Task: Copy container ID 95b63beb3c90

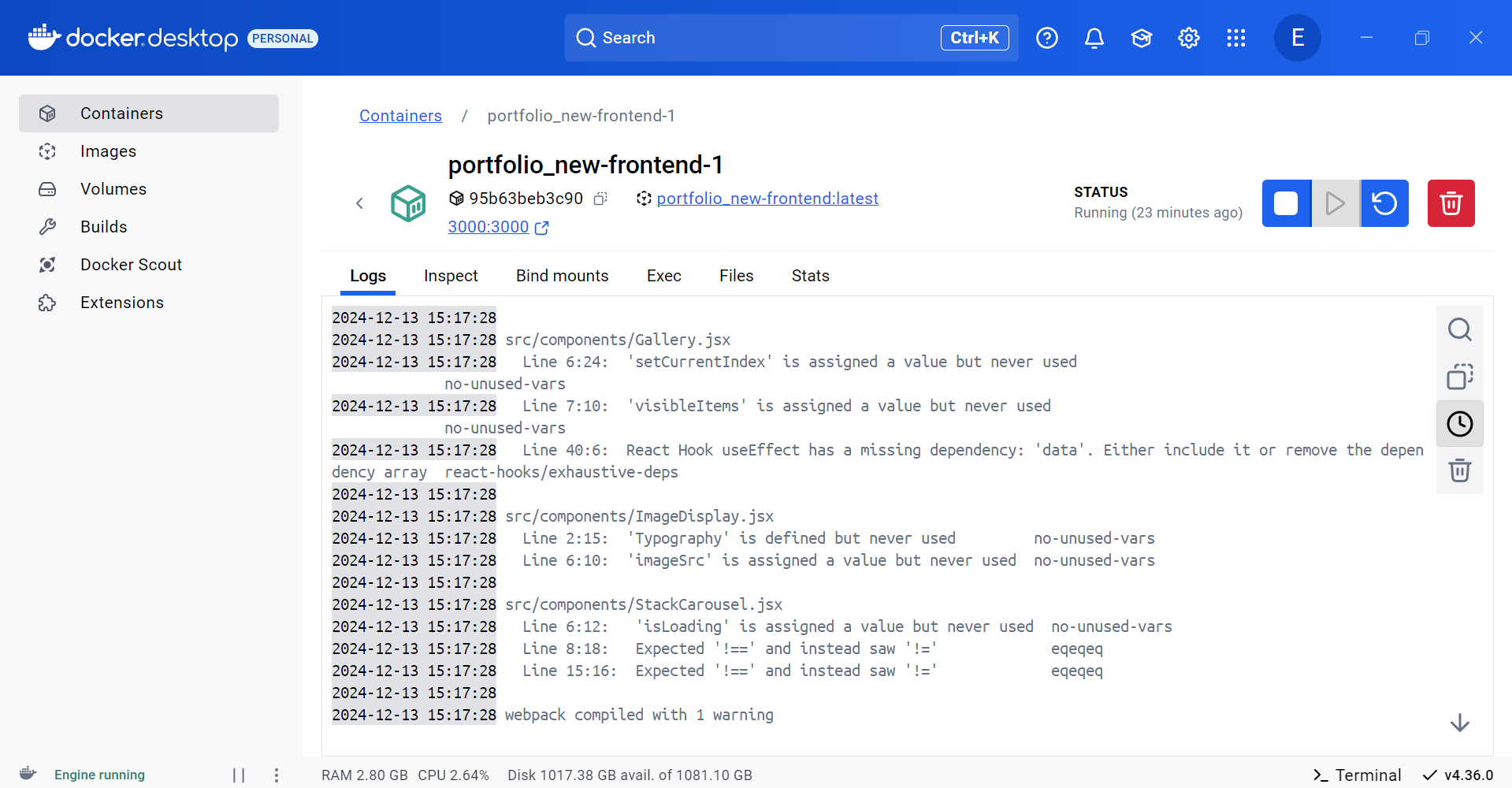Action: tap(600, 199)
